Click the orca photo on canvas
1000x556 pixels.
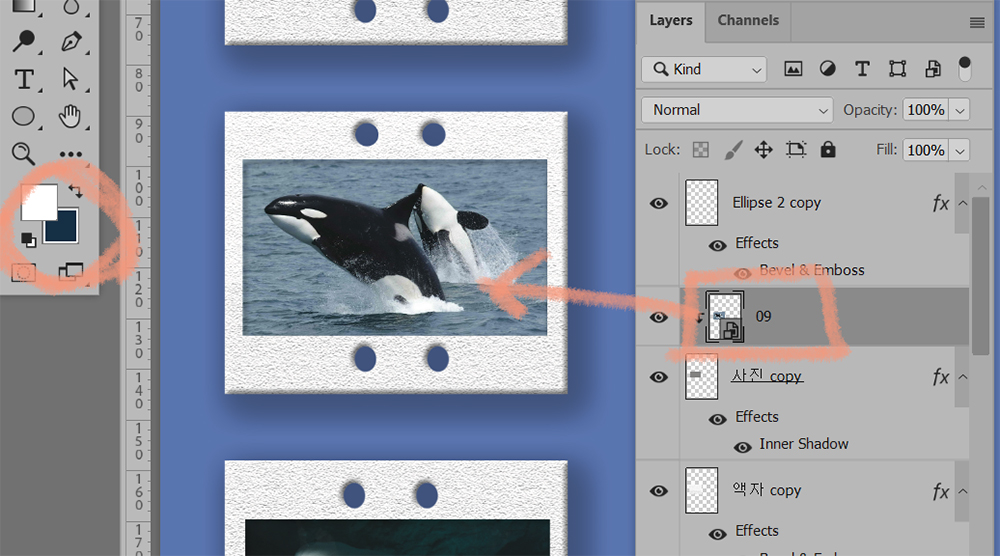[395, 247]
